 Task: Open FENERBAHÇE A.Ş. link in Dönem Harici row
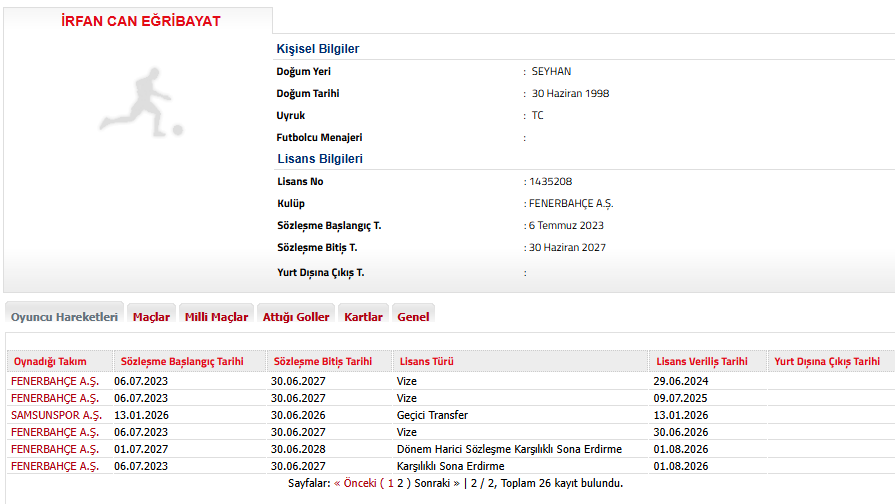pos(55,449)
